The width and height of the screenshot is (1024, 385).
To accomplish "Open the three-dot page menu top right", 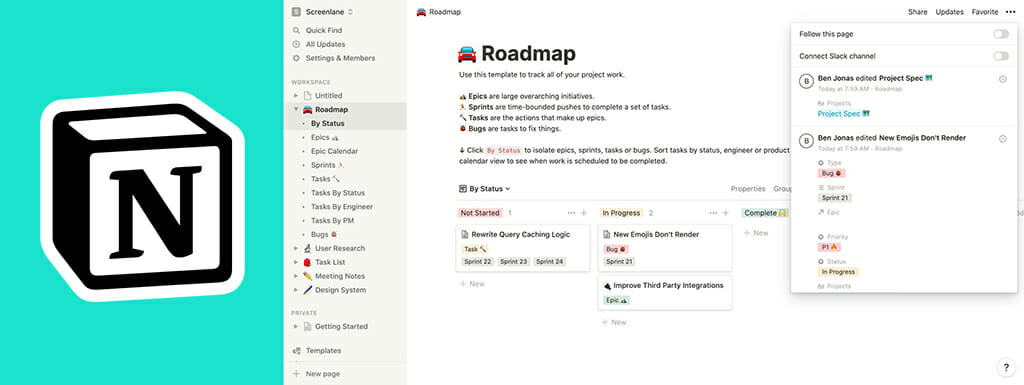I will (x=1011, y=12).
